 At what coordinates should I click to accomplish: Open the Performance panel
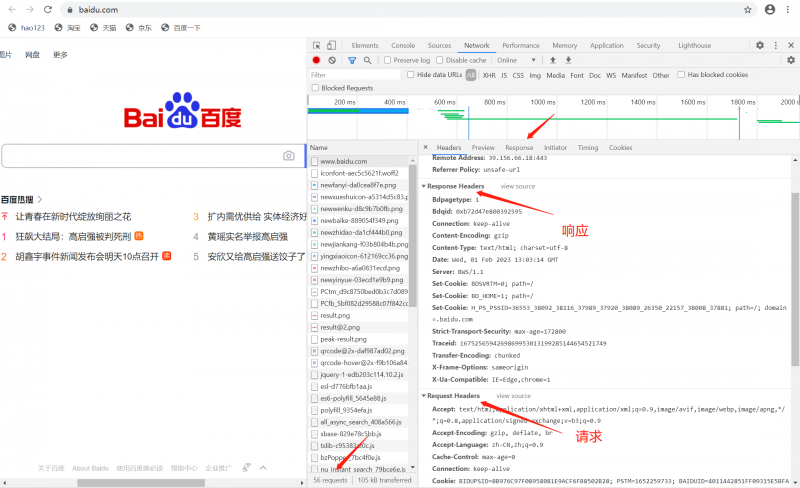pos(521,45)
